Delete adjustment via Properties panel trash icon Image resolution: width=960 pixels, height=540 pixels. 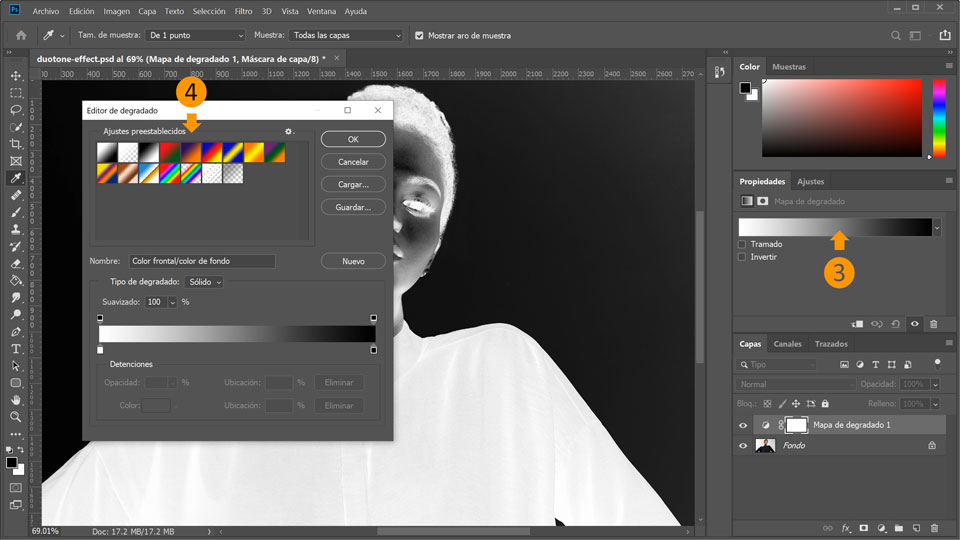coord(934,324)
